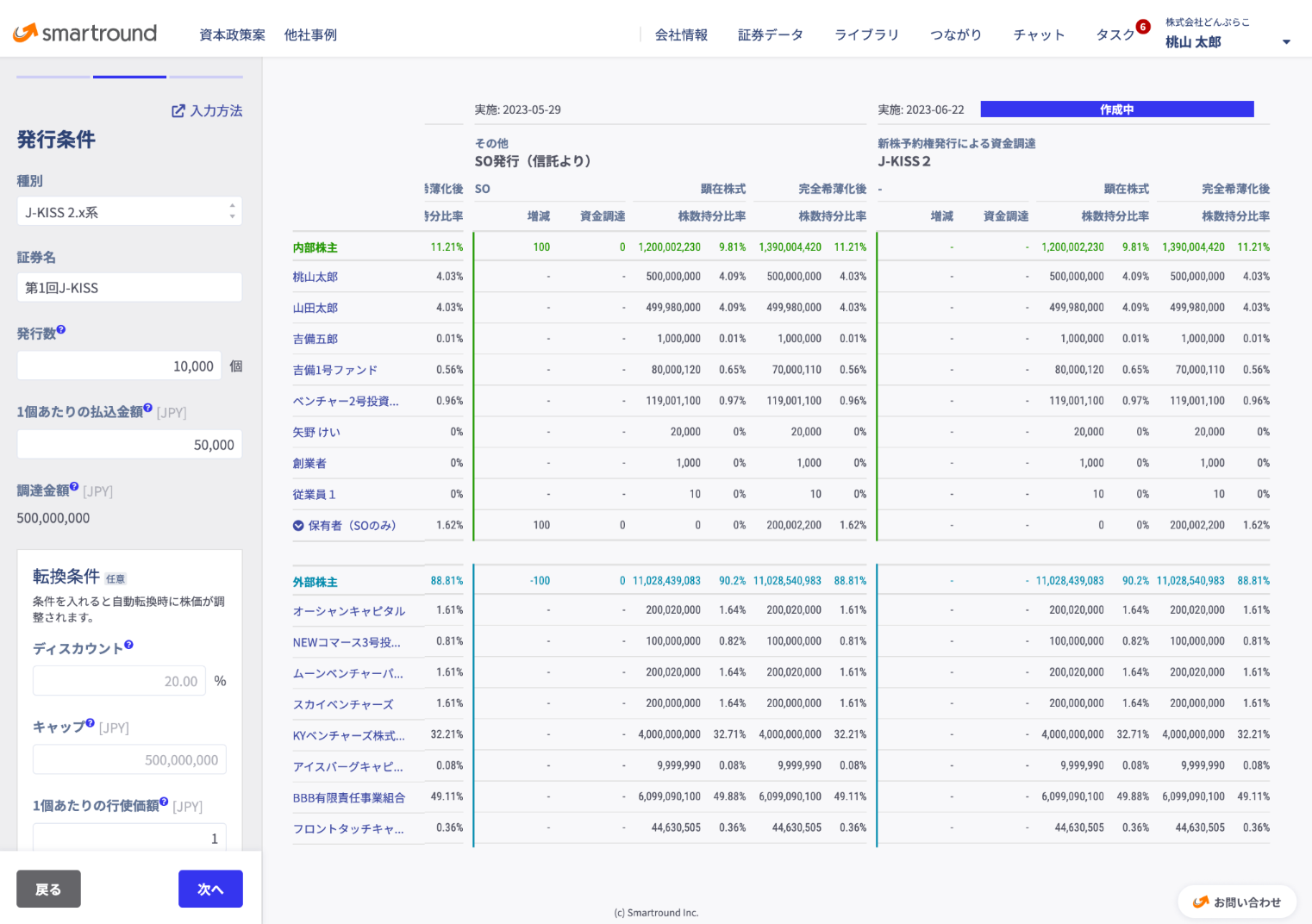Click the 1個あたりの行使価額 field
This screenshot has height=924, width=1312.
(x=129, y=838)
